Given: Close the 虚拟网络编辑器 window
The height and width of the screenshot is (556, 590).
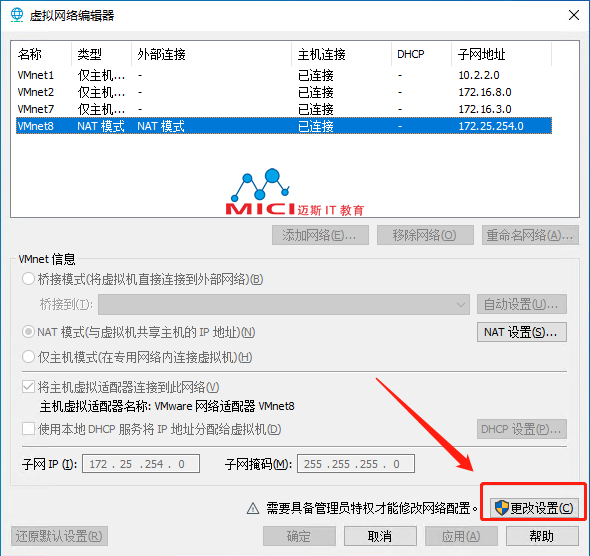Looking at the screenshot, I should click(x=574, y=15).
